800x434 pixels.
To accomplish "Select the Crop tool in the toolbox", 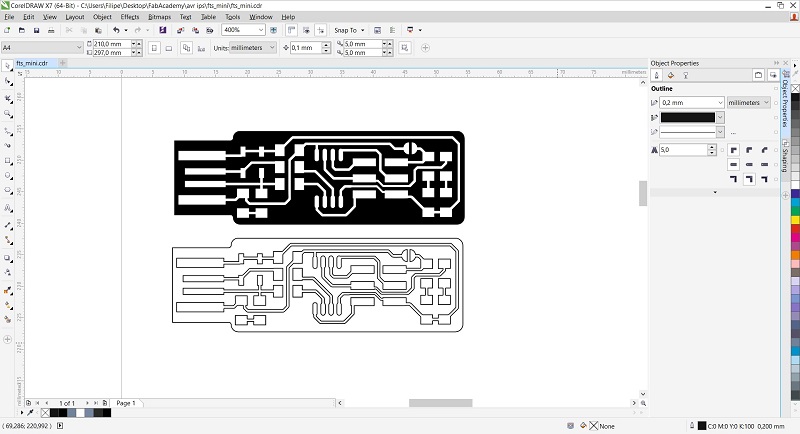I will 8,98.
